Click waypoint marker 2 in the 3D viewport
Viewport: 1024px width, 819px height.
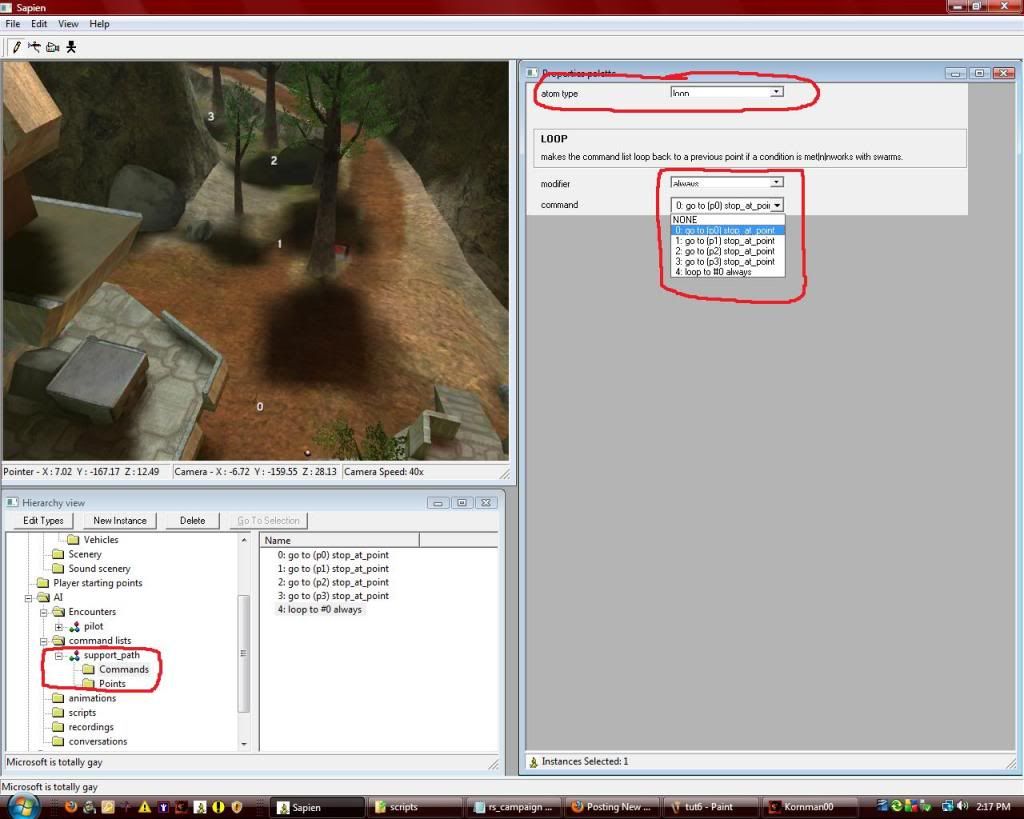[x=274, y=161]
